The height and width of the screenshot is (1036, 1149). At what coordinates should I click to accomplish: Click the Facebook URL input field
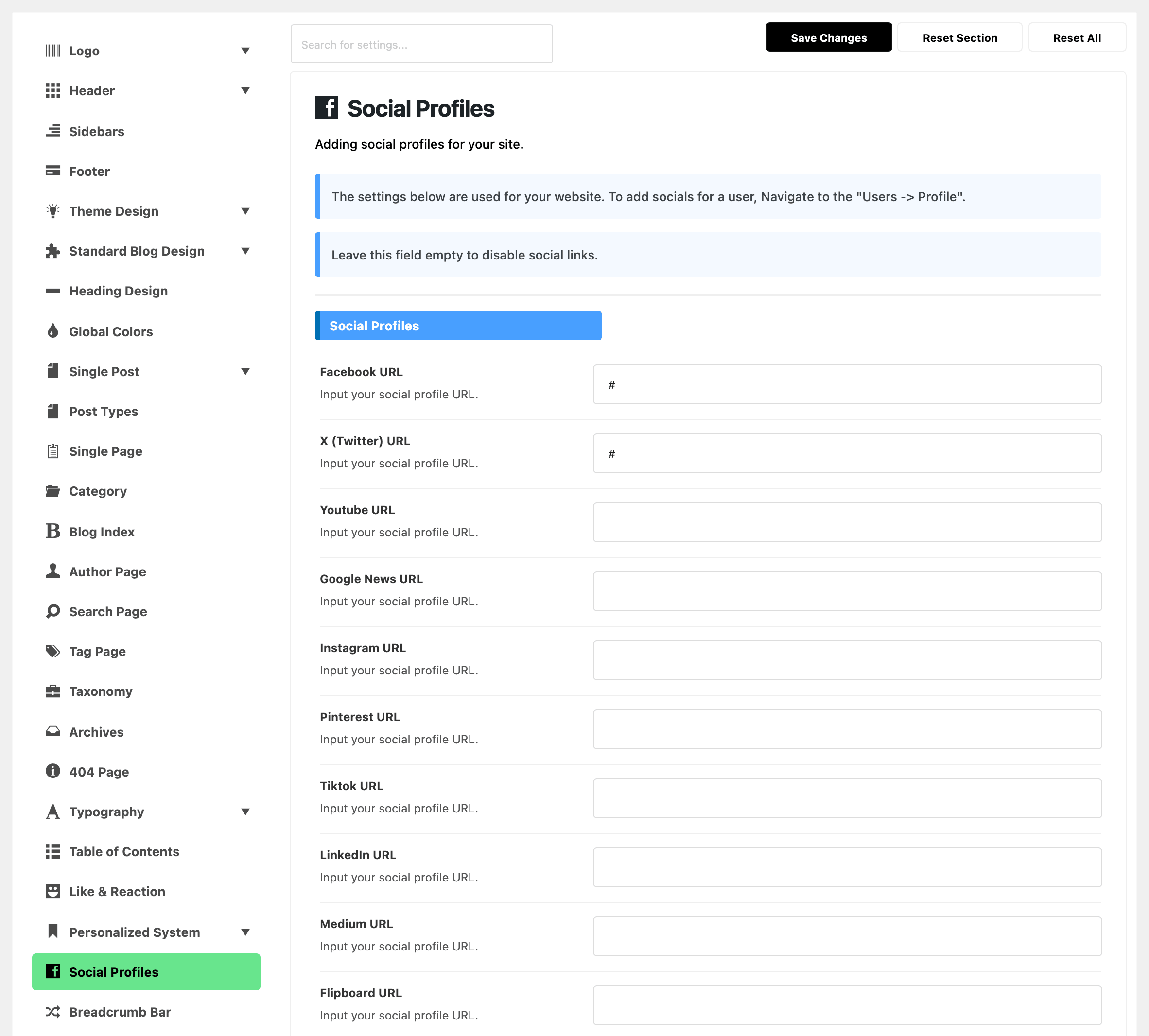[x=847, y=385]
